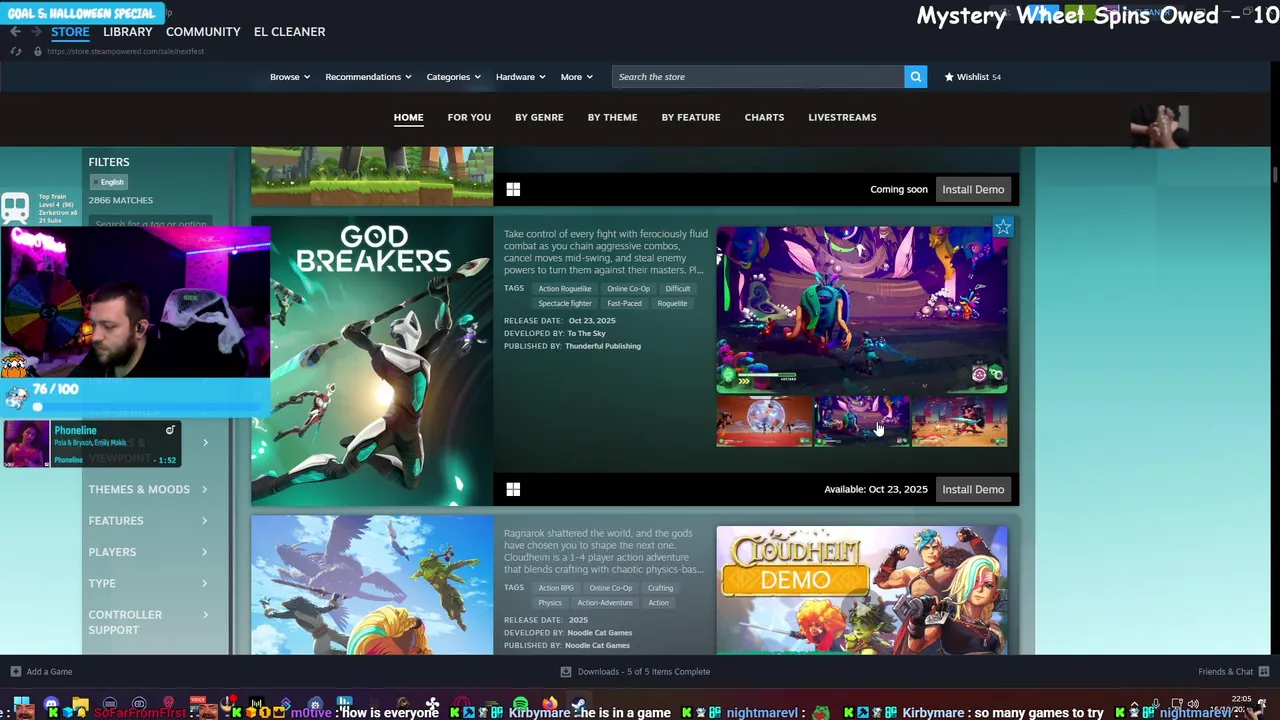
Task: Click in the Search the store field
Action: (x=758, y=77)
